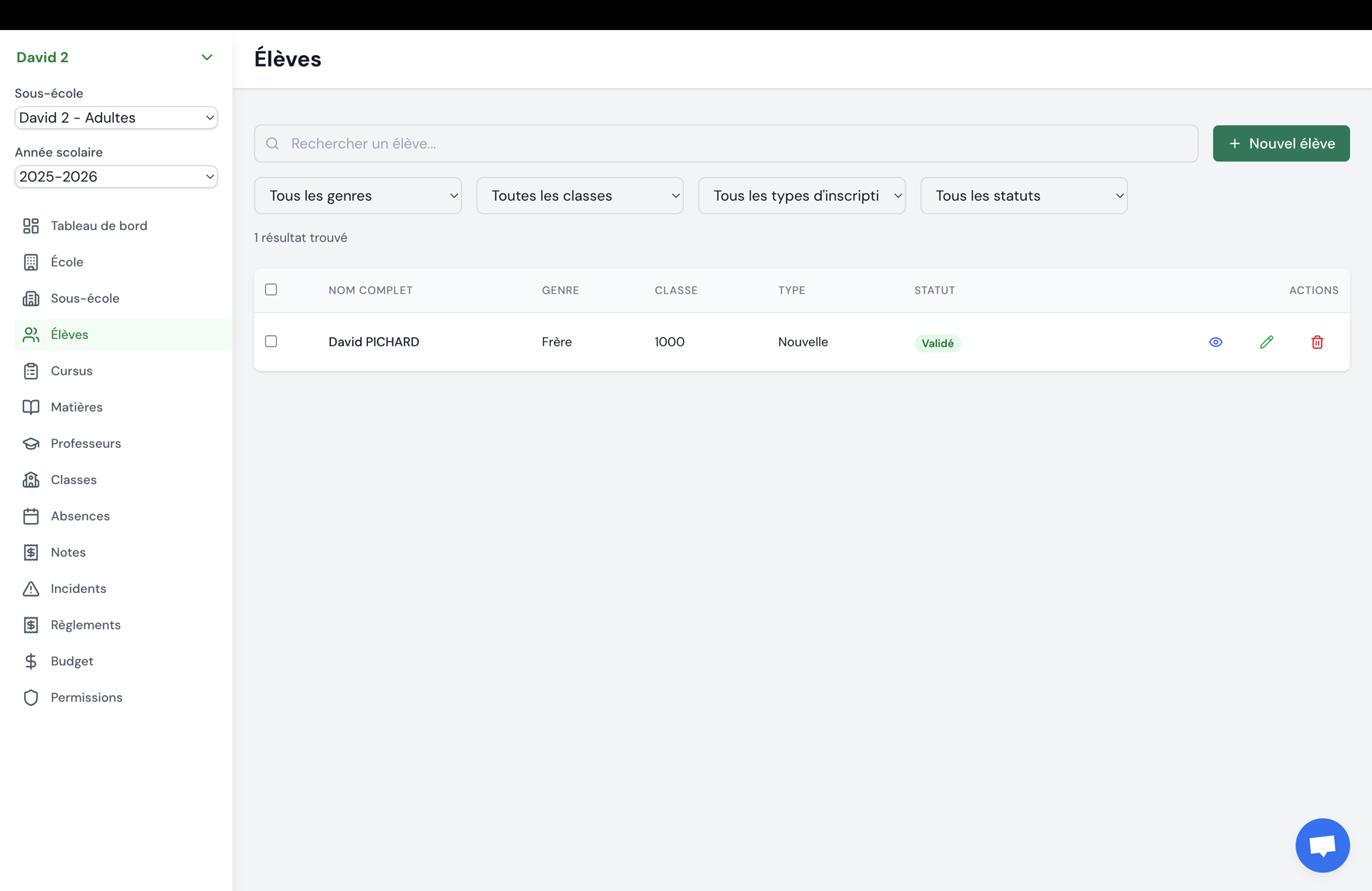The height and width of the screenshot is (891, 1372).
Task: Click the Professeurs graduation cap icon
Action: (x=31, y=444)
